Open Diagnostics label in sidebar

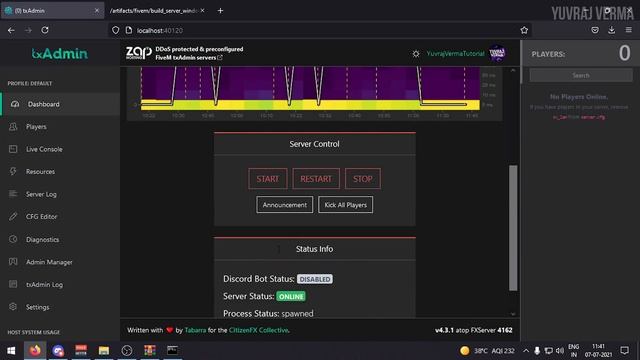point(42,240)
